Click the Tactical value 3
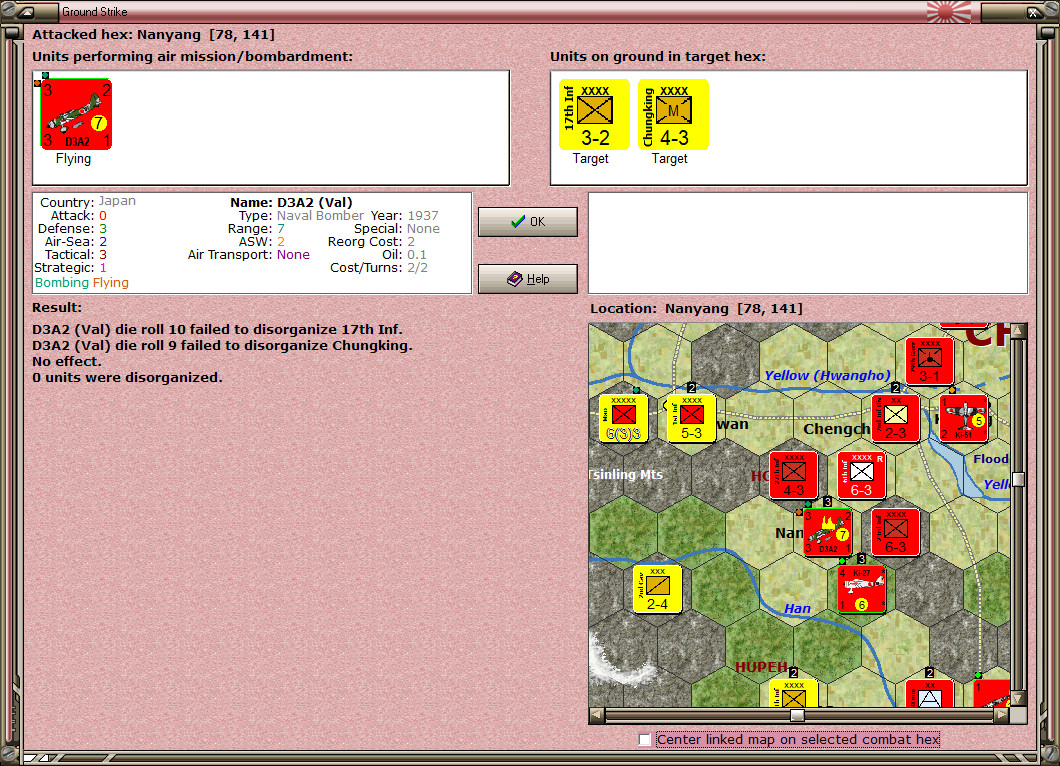 [103, 255]
